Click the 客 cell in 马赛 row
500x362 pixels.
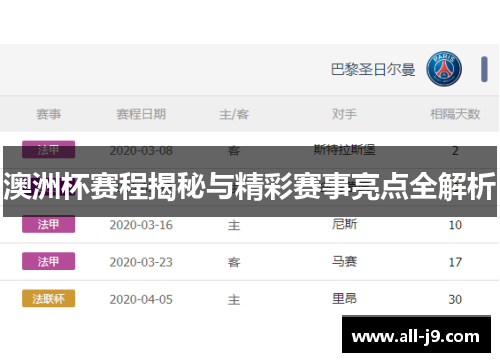pos(234,263)
